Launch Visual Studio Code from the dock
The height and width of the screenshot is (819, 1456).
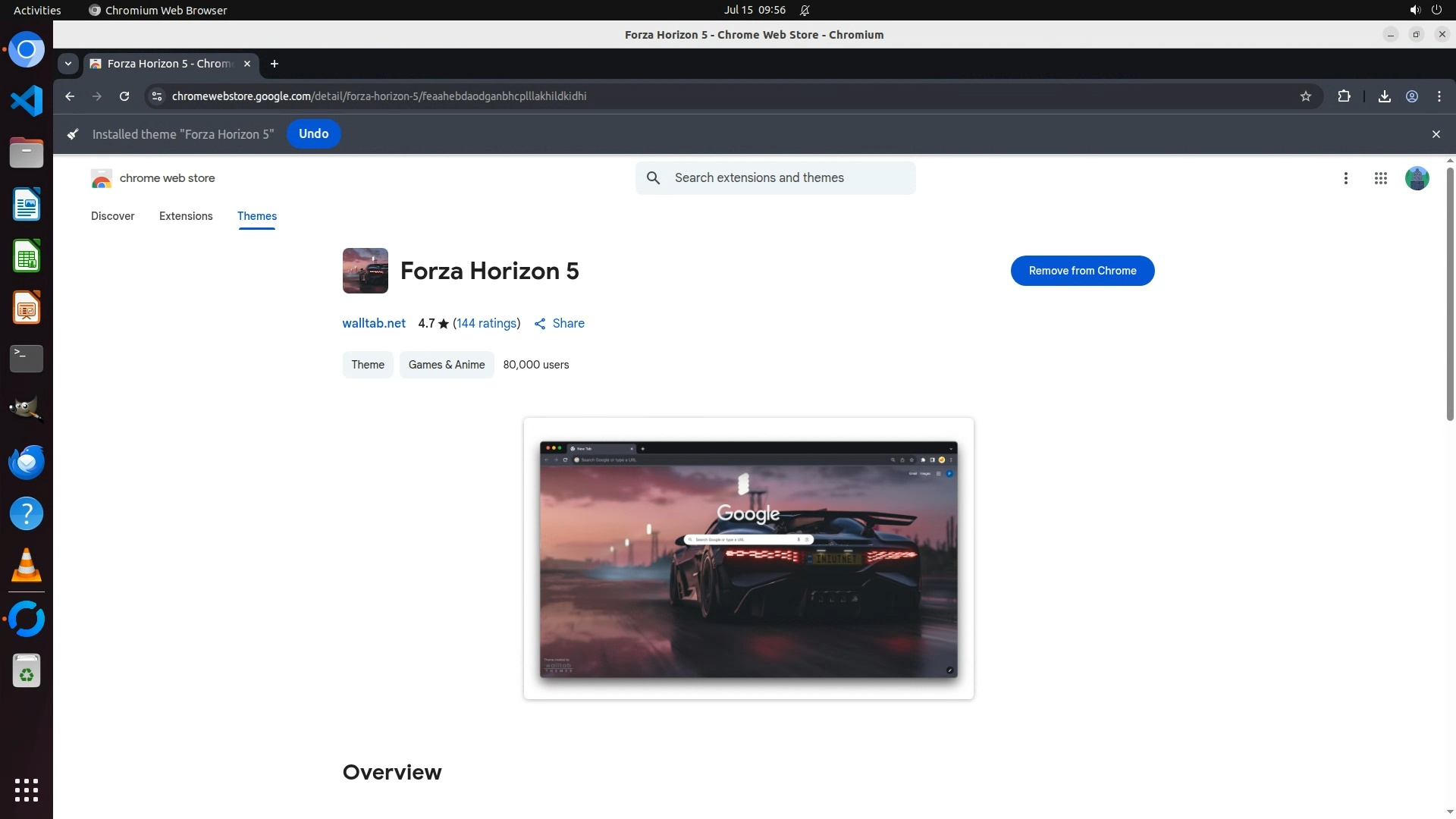click(27, 101)
